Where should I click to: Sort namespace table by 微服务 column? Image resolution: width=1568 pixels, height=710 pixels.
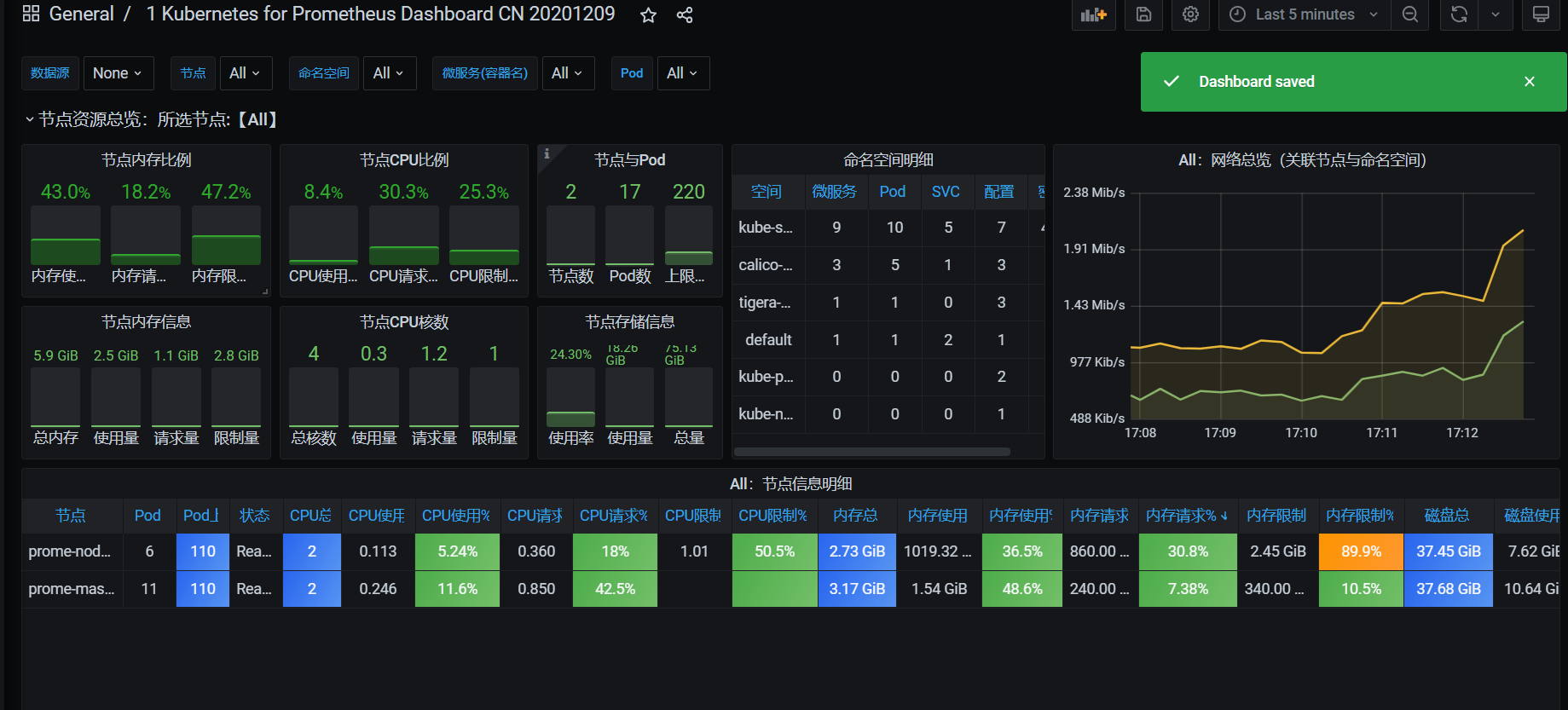click(834, 192)
